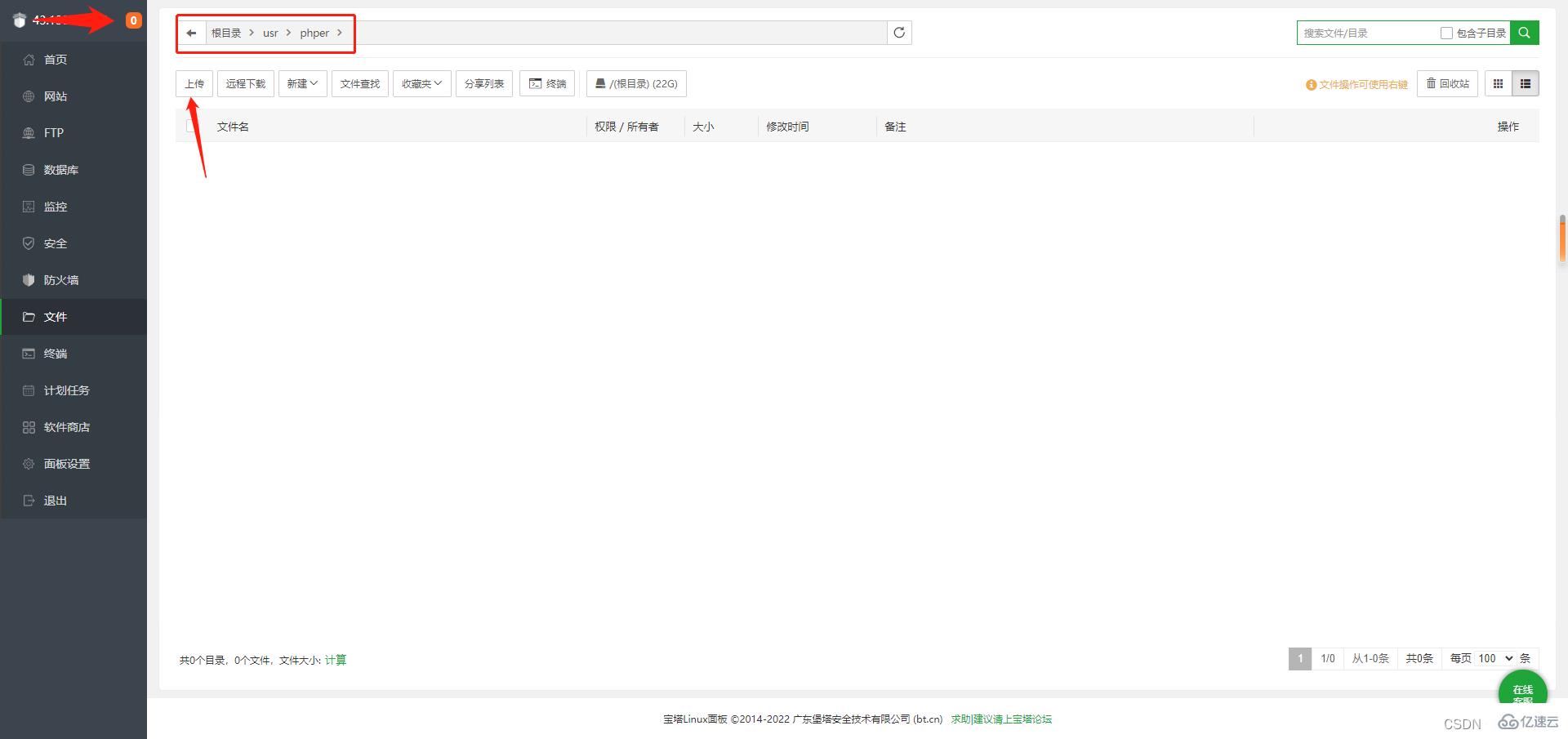
Task: Toggle the select-all files checkbox
Action: tap(192, 126)
